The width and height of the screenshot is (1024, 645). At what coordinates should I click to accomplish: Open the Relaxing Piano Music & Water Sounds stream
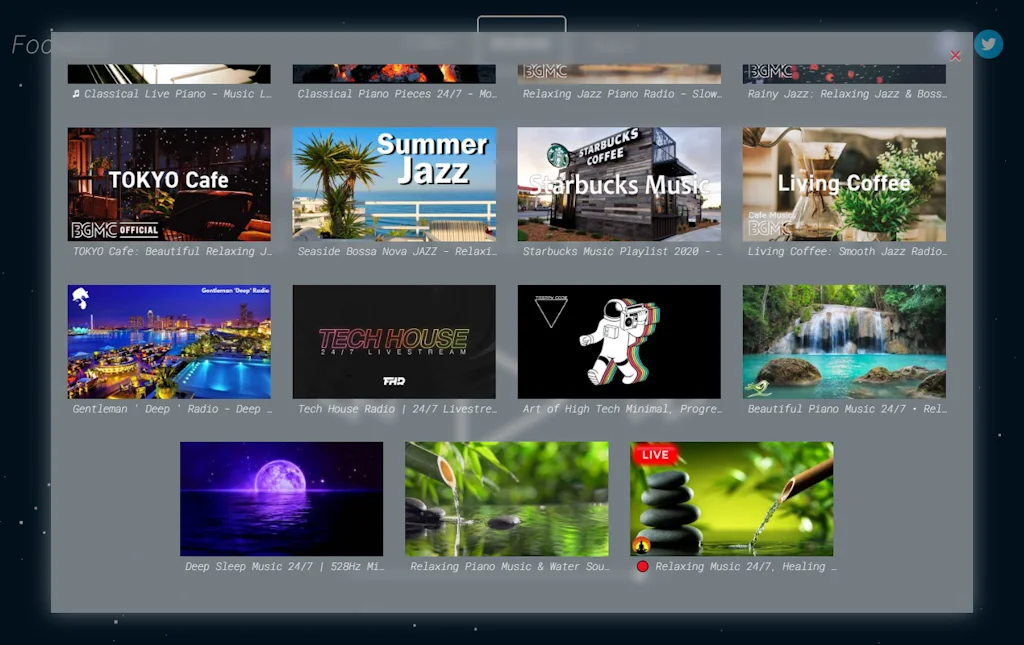506,499
